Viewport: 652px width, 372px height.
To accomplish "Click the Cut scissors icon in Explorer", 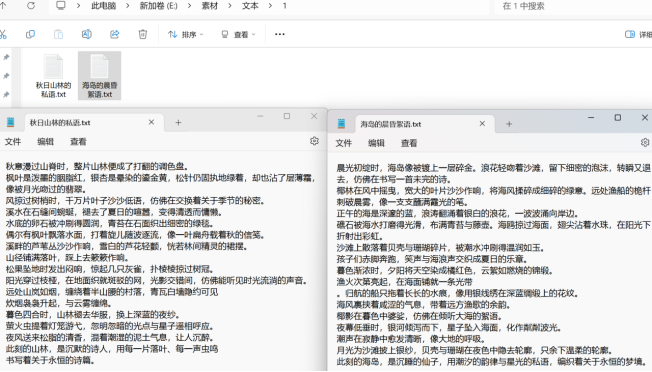I will point(3,34).
